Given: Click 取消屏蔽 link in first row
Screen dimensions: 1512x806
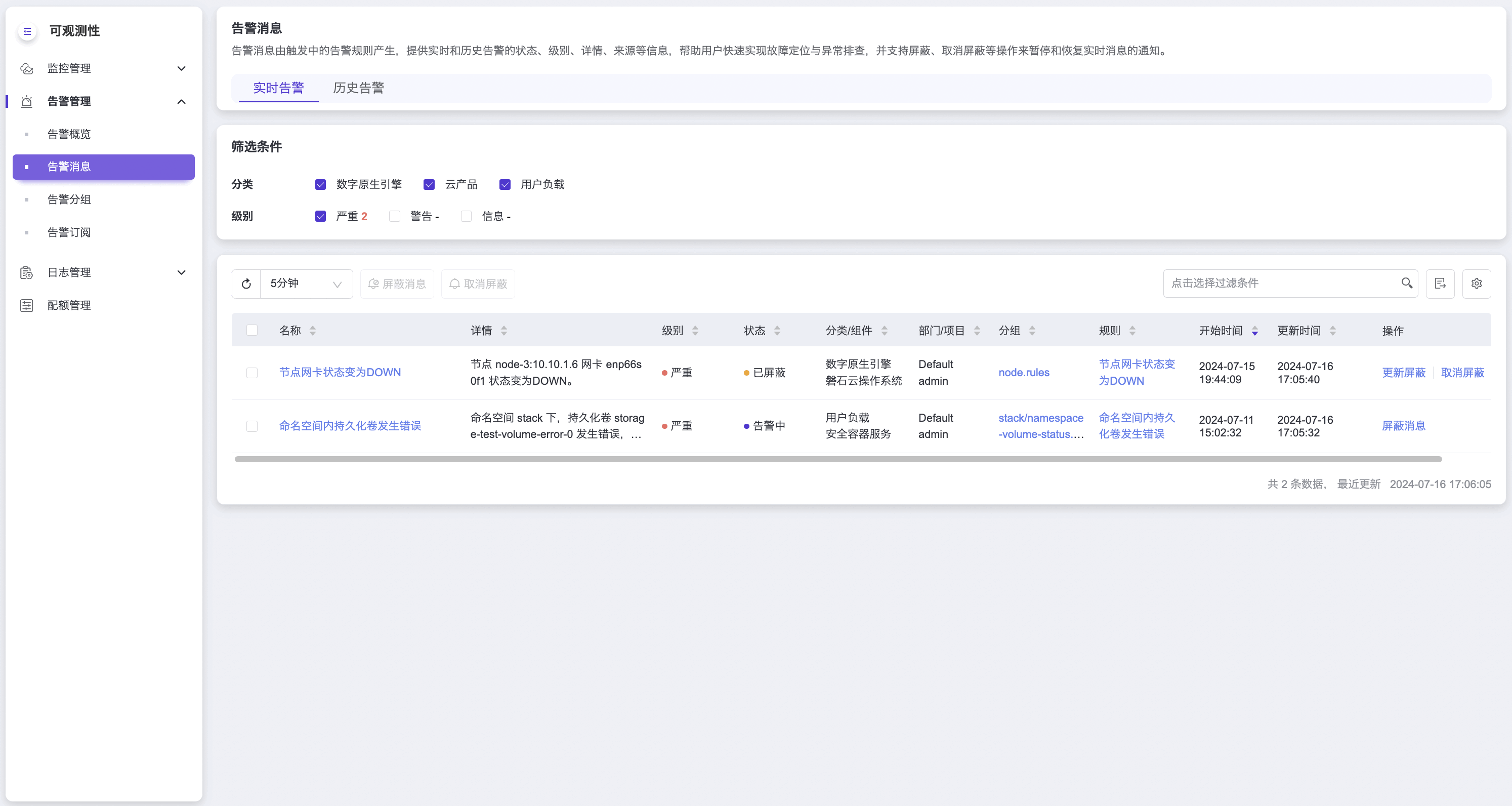Looking at the screenshot, I should 1462,373.
